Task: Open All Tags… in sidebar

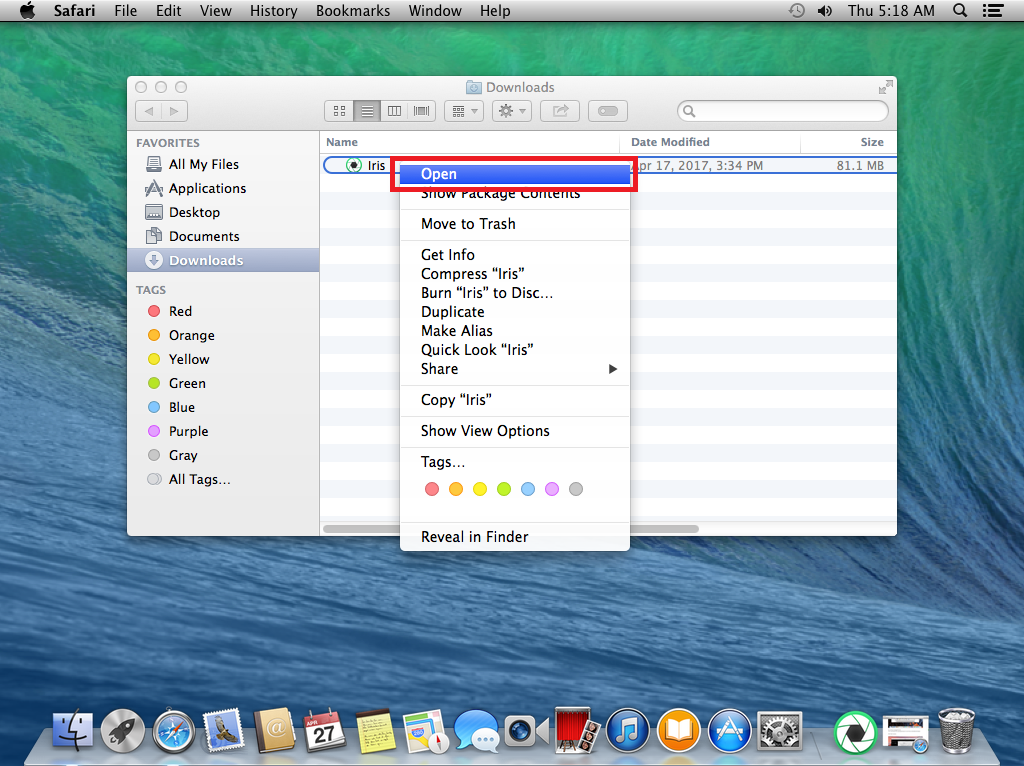Action: click(223, 479)
